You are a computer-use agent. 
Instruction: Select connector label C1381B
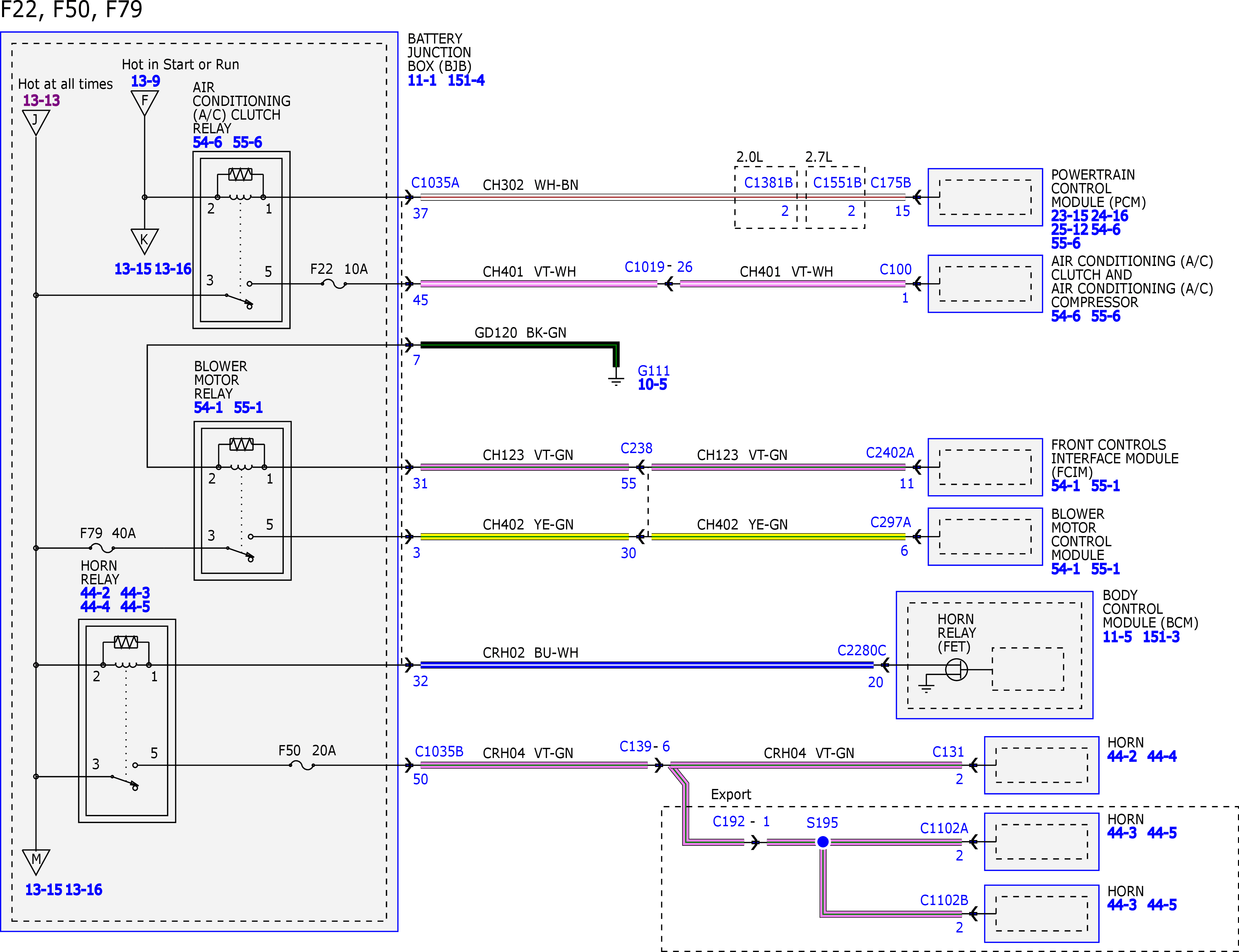768,183
